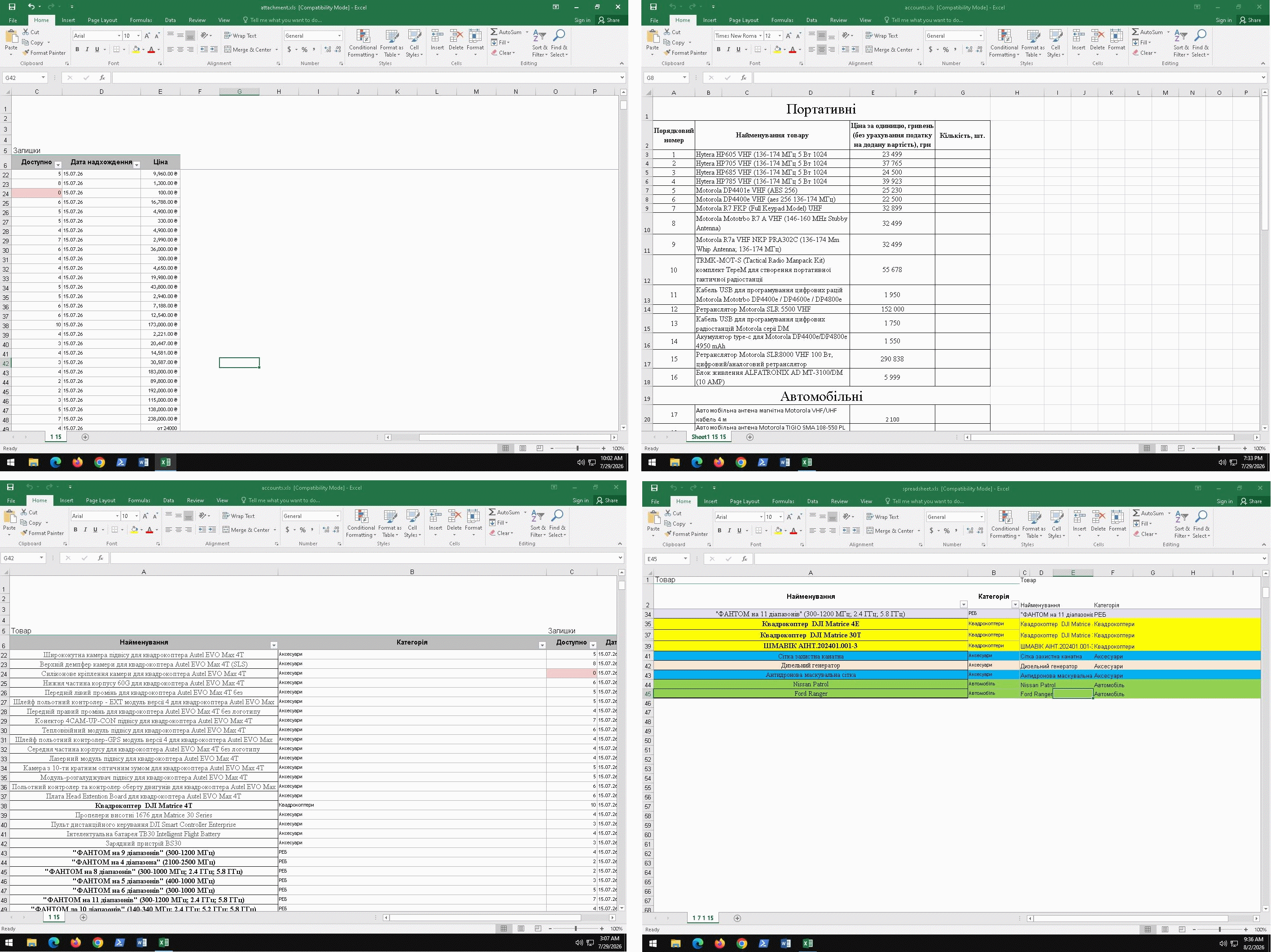1271x952 pixels.
Task: Click Bold in attachment.xls Excel window
Action: click(77, 49)
